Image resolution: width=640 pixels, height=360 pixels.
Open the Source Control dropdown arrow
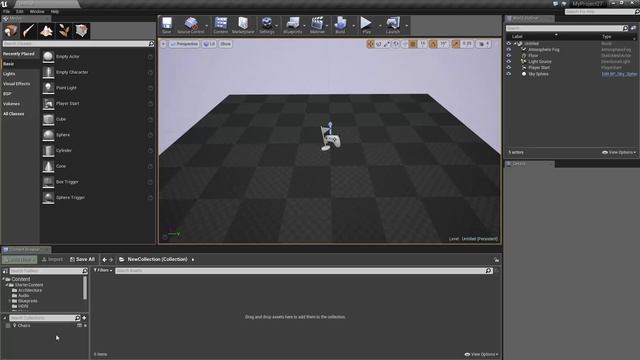[x=207, y=26]
